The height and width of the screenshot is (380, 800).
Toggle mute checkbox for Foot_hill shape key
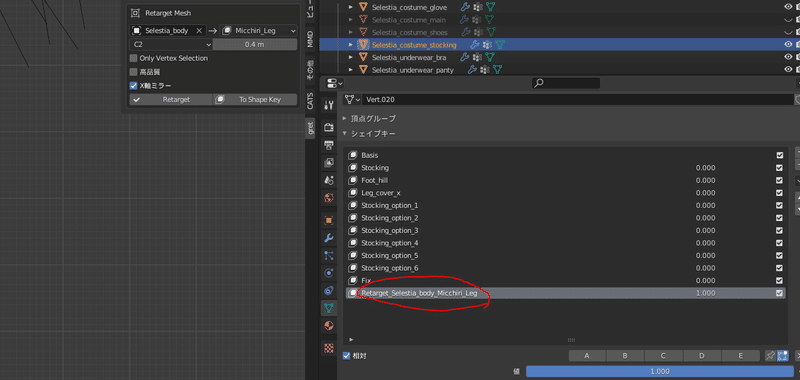click(779, 180)
